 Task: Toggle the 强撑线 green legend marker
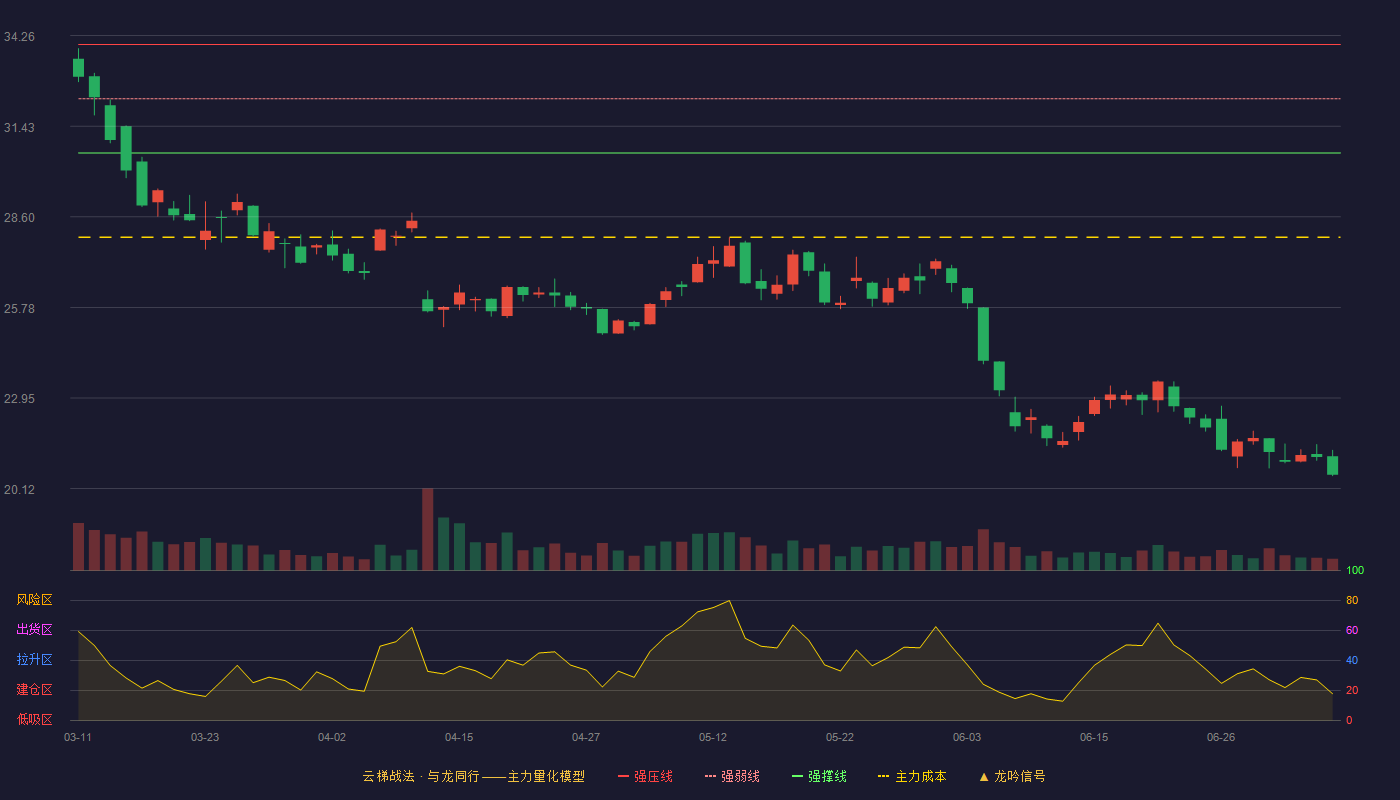click(798, 776)
